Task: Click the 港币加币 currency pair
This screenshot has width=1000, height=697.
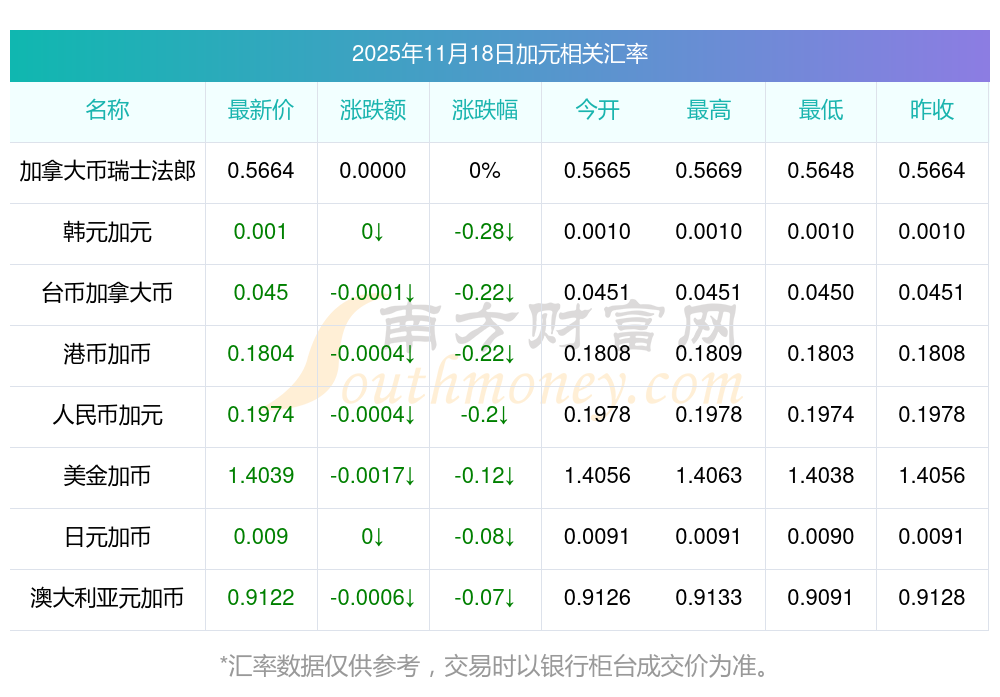Action: (x=107, y=355)
